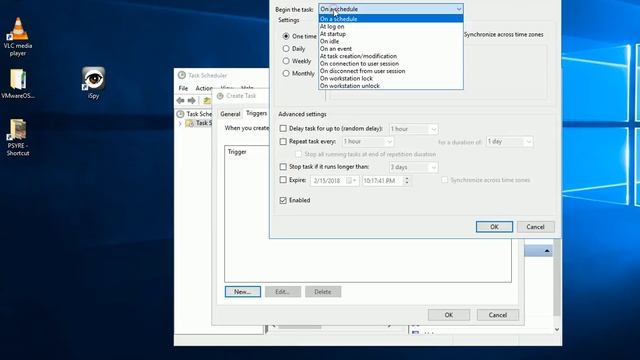Choose At task creation/modification option
640x360 pixels.
(391, 56)
